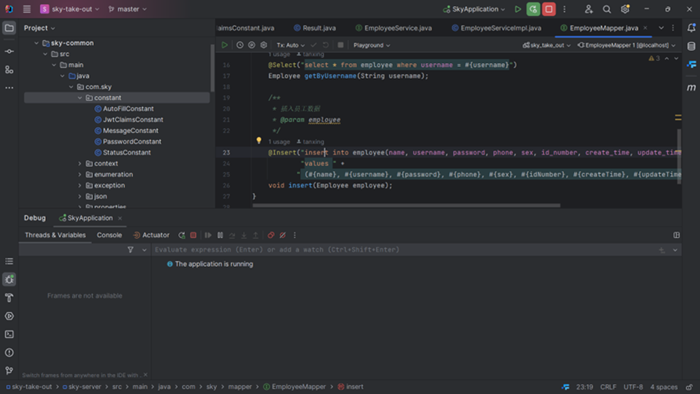The image size is (700, 394).
Task: Open sky-take-out project dropdown
Action: pyautogui.click(x=70, y=9)
